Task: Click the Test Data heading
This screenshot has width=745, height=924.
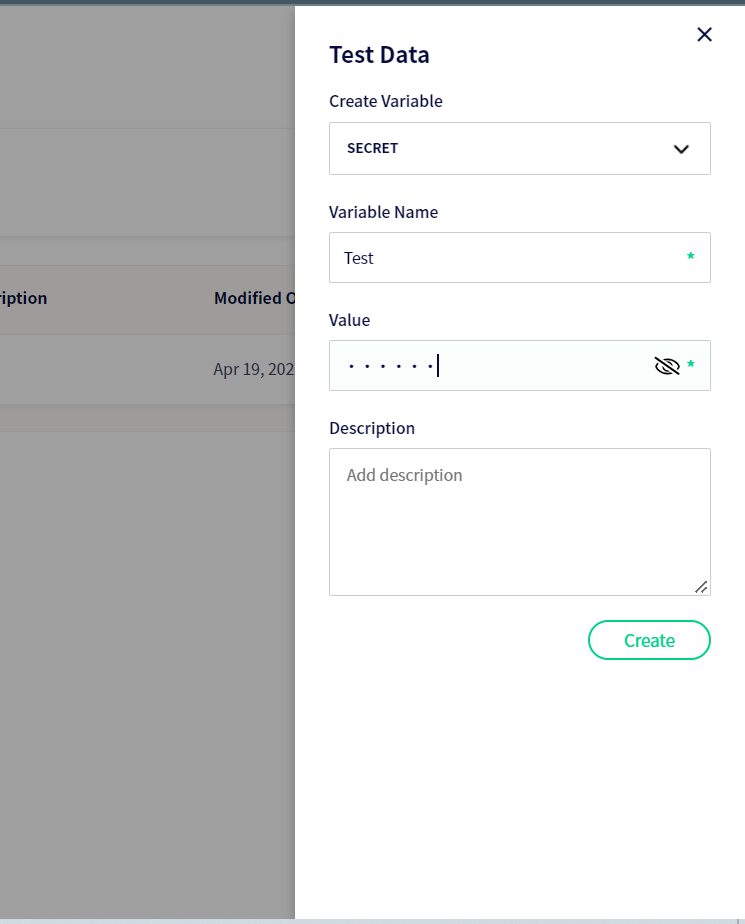Action: (x=379, y=55)
